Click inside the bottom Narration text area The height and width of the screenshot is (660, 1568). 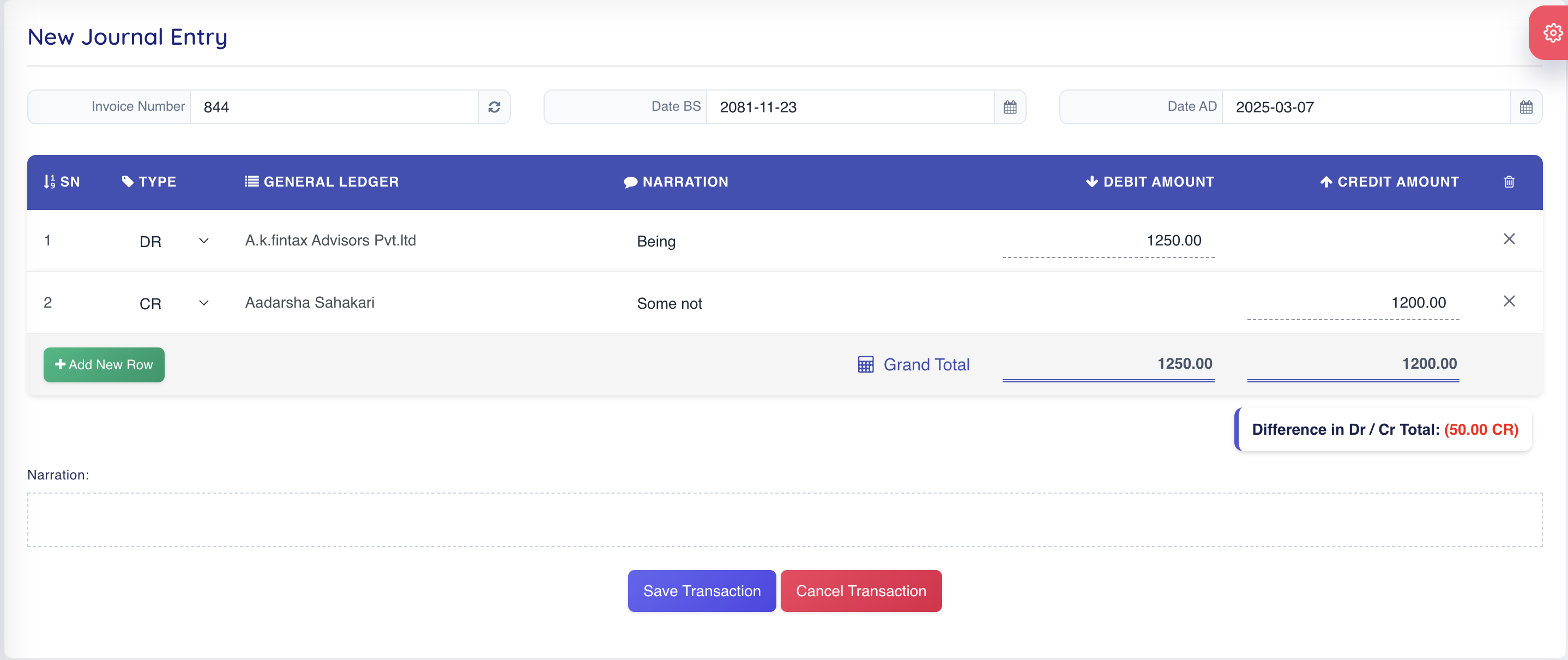(784, 519)
